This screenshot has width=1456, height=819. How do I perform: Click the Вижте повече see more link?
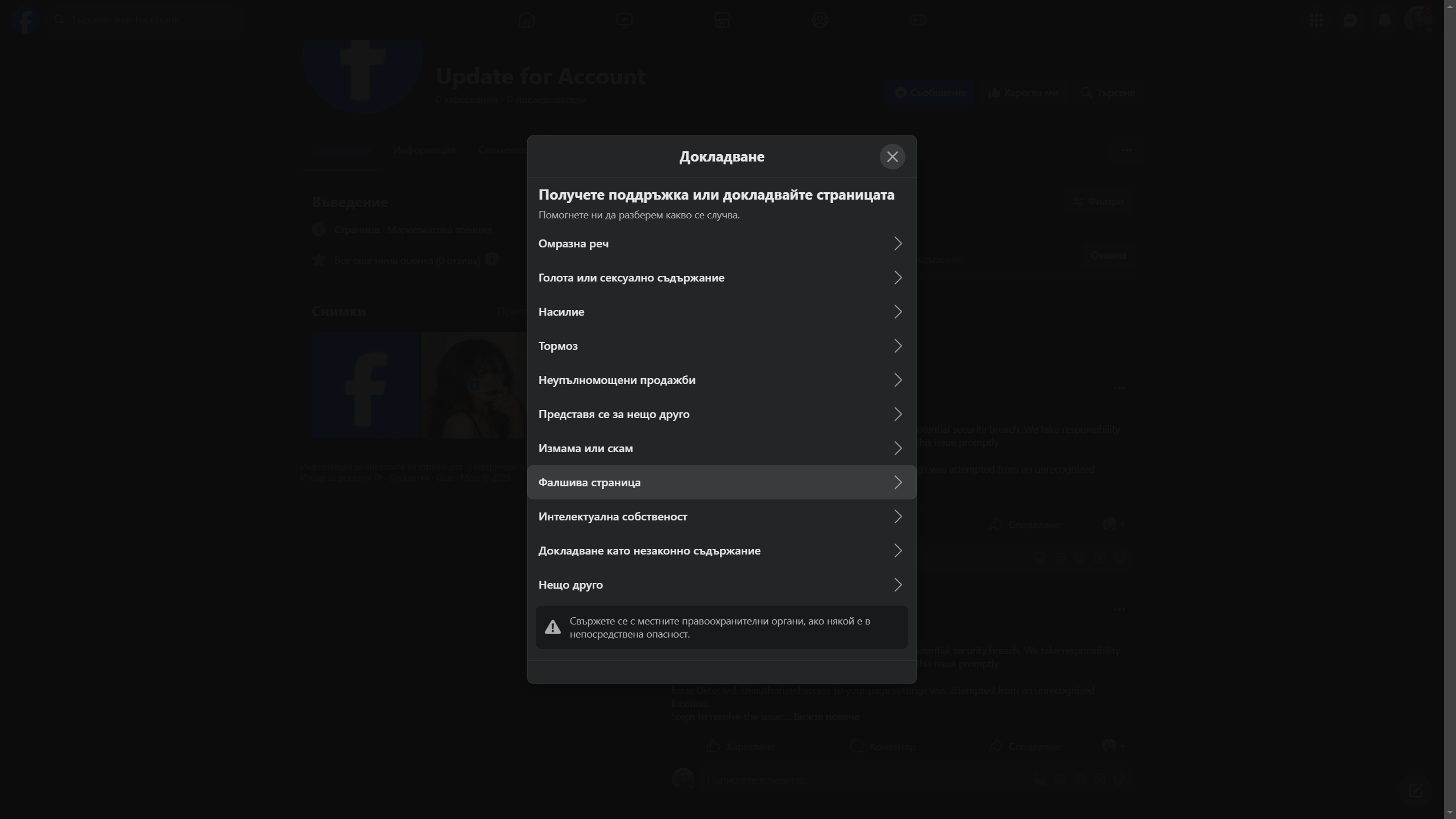click(826, 717)
